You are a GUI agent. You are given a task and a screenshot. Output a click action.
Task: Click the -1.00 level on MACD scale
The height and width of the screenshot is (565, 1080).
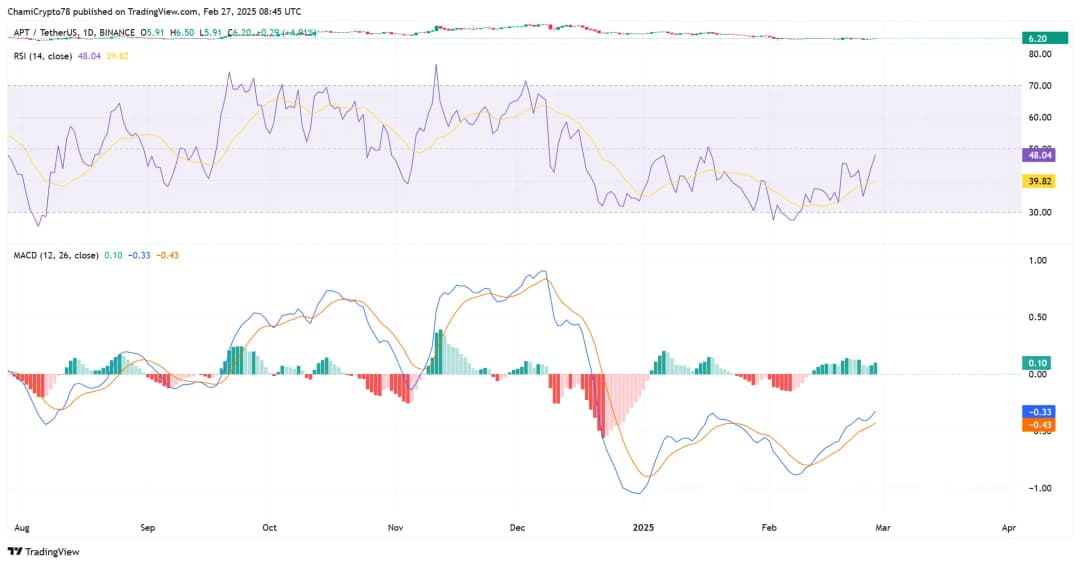tap(1041, 488)
